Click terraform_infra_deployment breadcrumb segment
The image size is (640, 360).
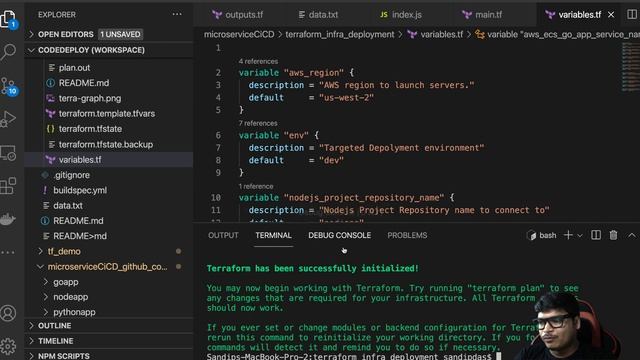click(340, 35)
